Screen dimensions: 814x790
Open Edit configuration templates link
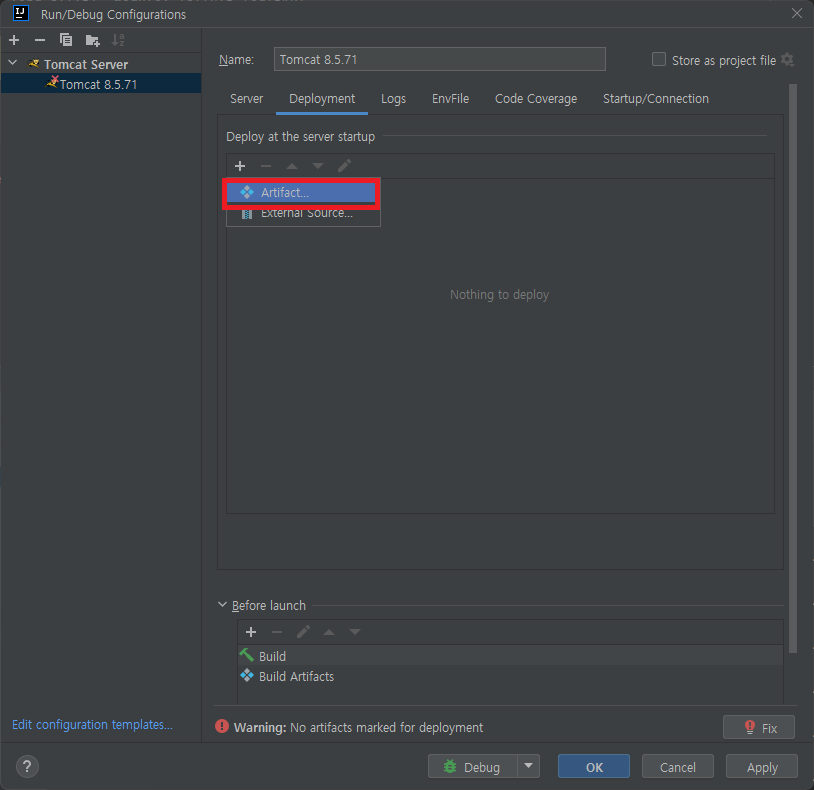point(92,725)
